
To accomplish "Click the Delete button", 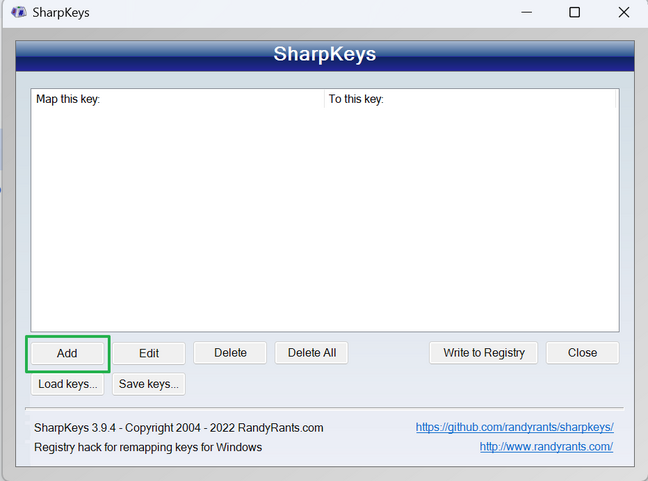I will click(230, 353).
